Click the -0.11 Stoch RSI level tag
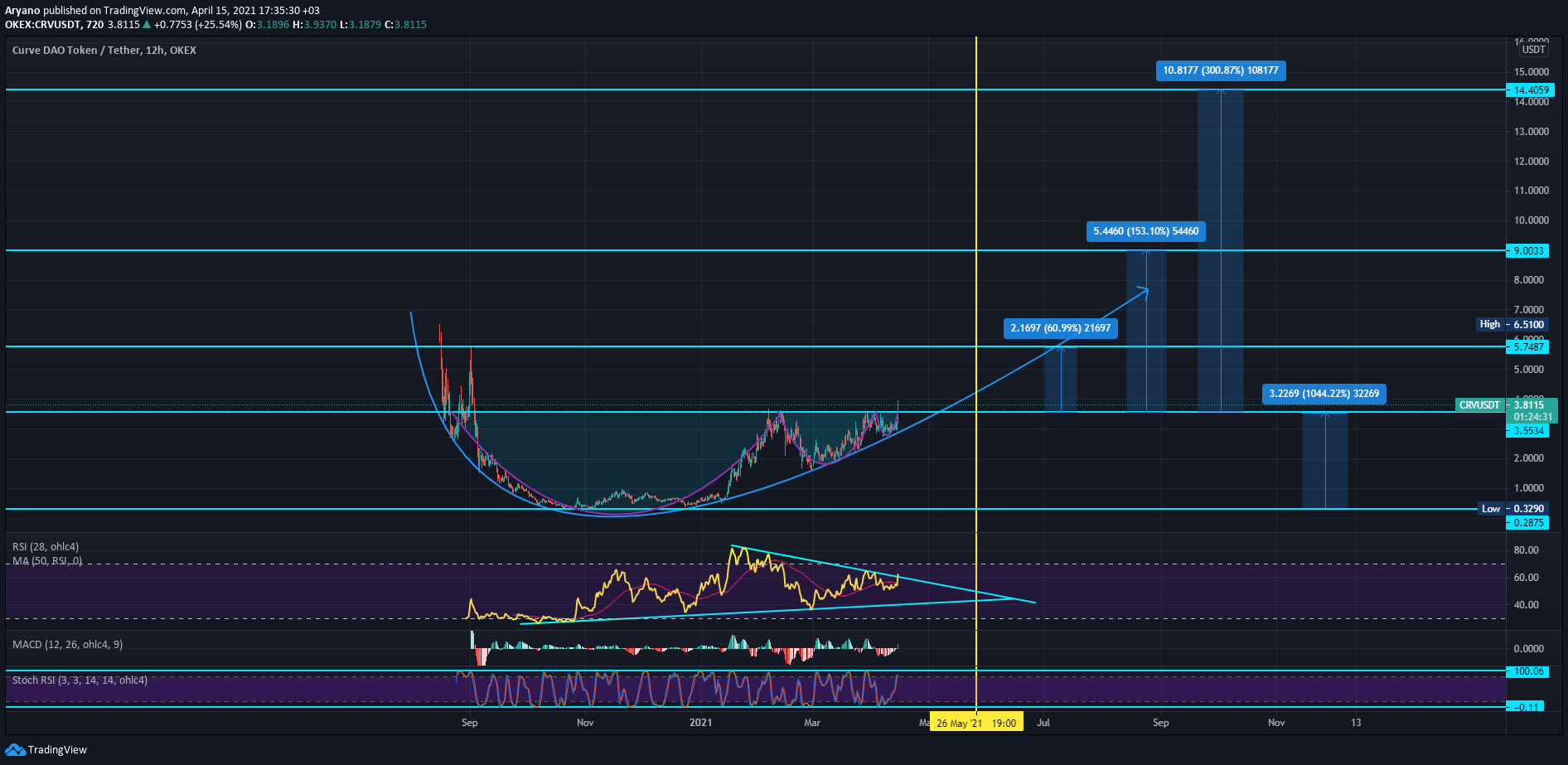This screenshot has height=765, width=1568. 1525,707
